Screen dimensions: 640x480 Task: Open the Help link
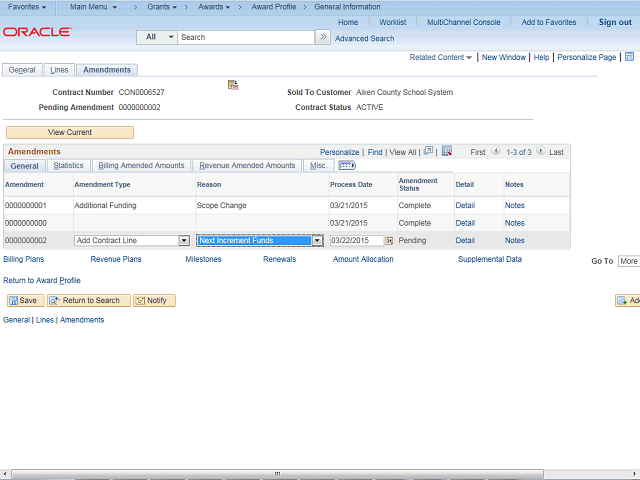click(x=541, y=57)
